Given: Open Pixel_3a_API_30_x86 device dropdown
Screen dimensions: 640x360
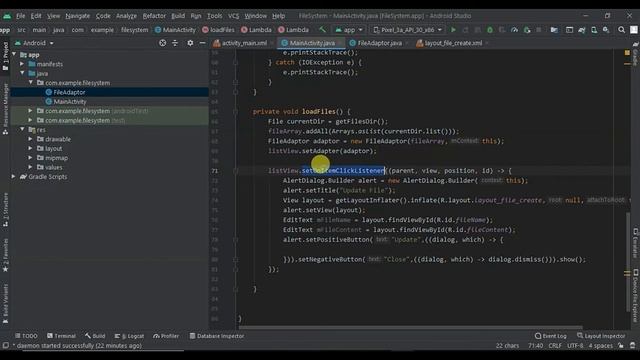Looking at the screenshot, I should click(407, 30).
